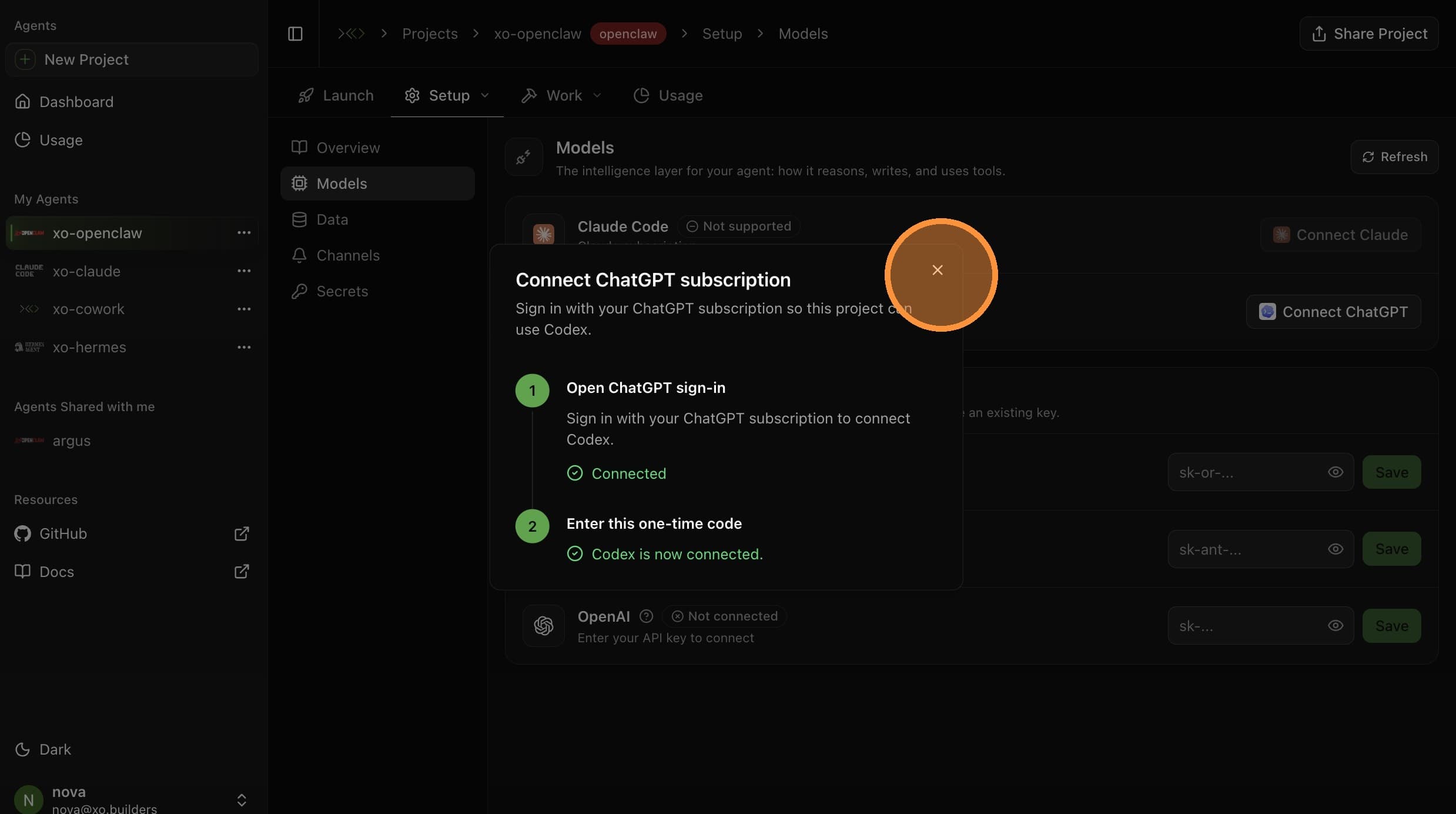The height and width of the screenshot is (814, 1456).
Task: Open more options for xo-cowork
Action: (244, 309)
